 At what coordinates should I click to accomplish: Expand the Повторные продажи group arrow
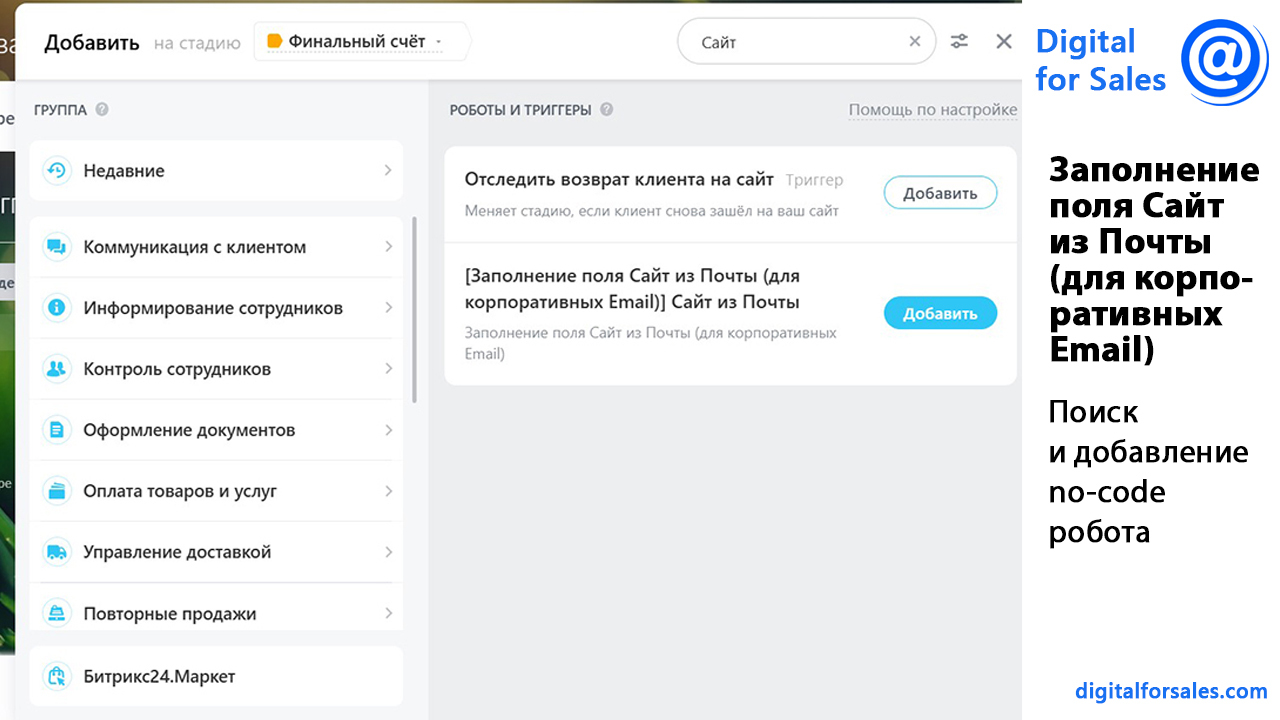click(x=388, y=613)
